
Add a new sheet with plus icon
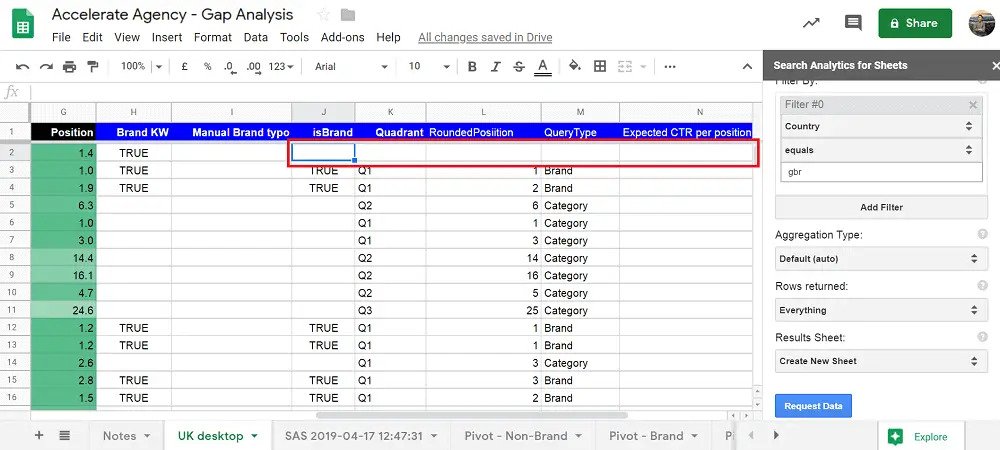pyautogui.click(x=39, y=435)
